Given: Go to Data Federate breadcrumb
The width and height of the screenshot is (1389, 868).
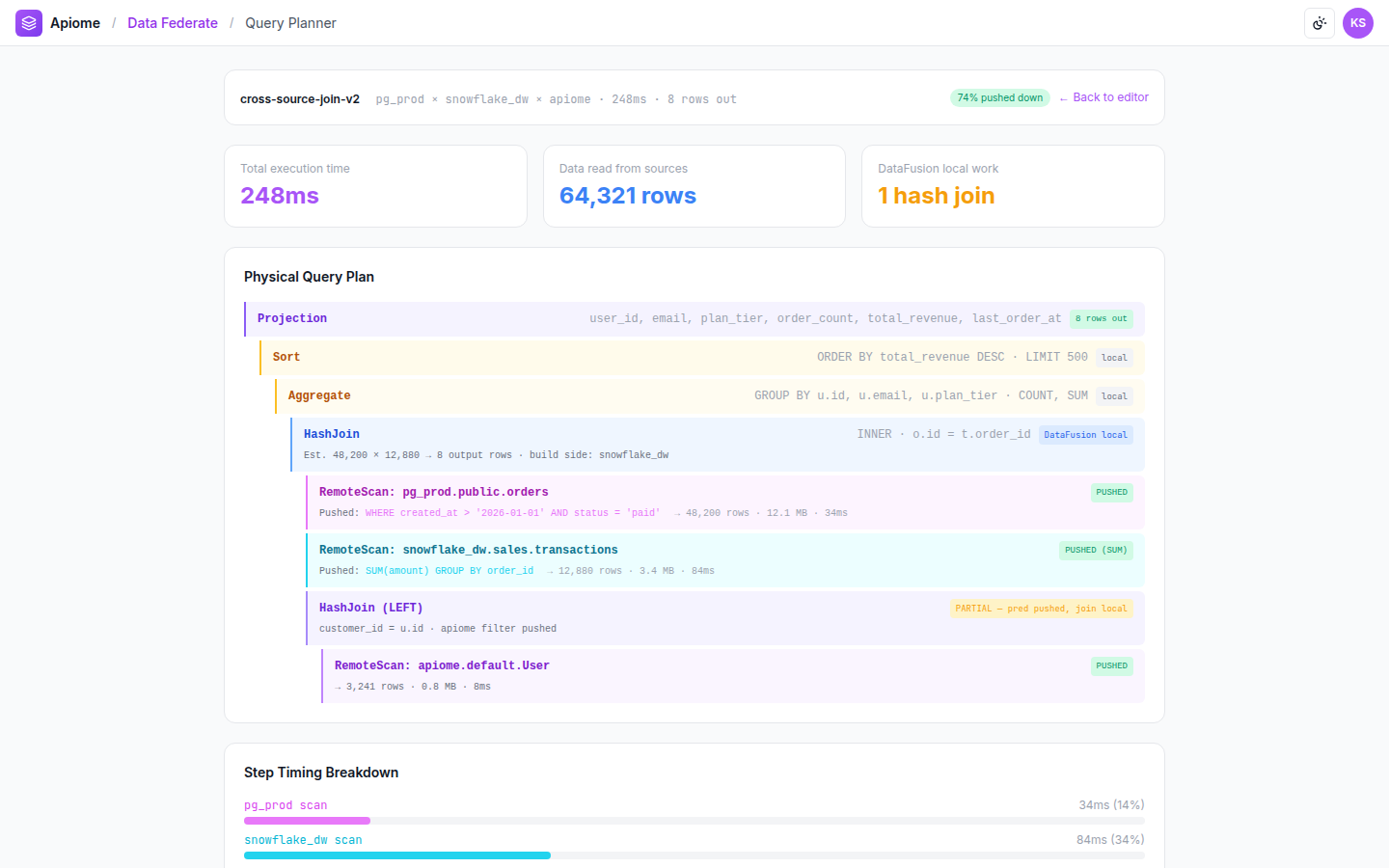Looking at the screenshot, I should [x=173, y=23].
